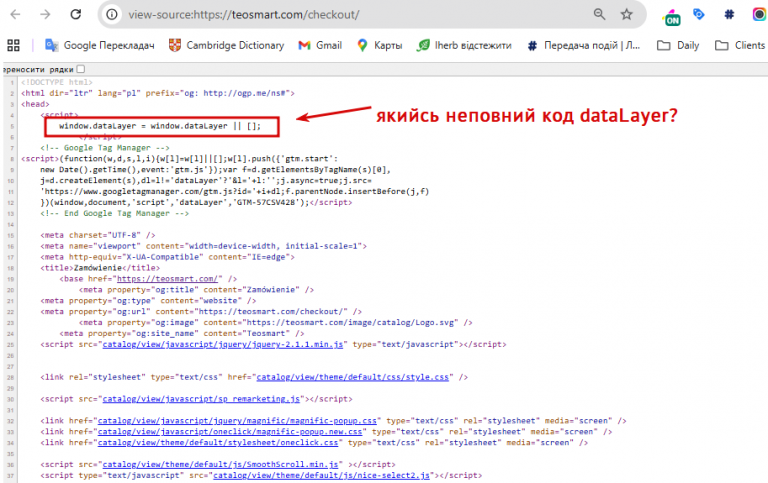768x483 pixels.
Task: Open the SmoothScroll.min.js link
Action: (x=220, y=464)
